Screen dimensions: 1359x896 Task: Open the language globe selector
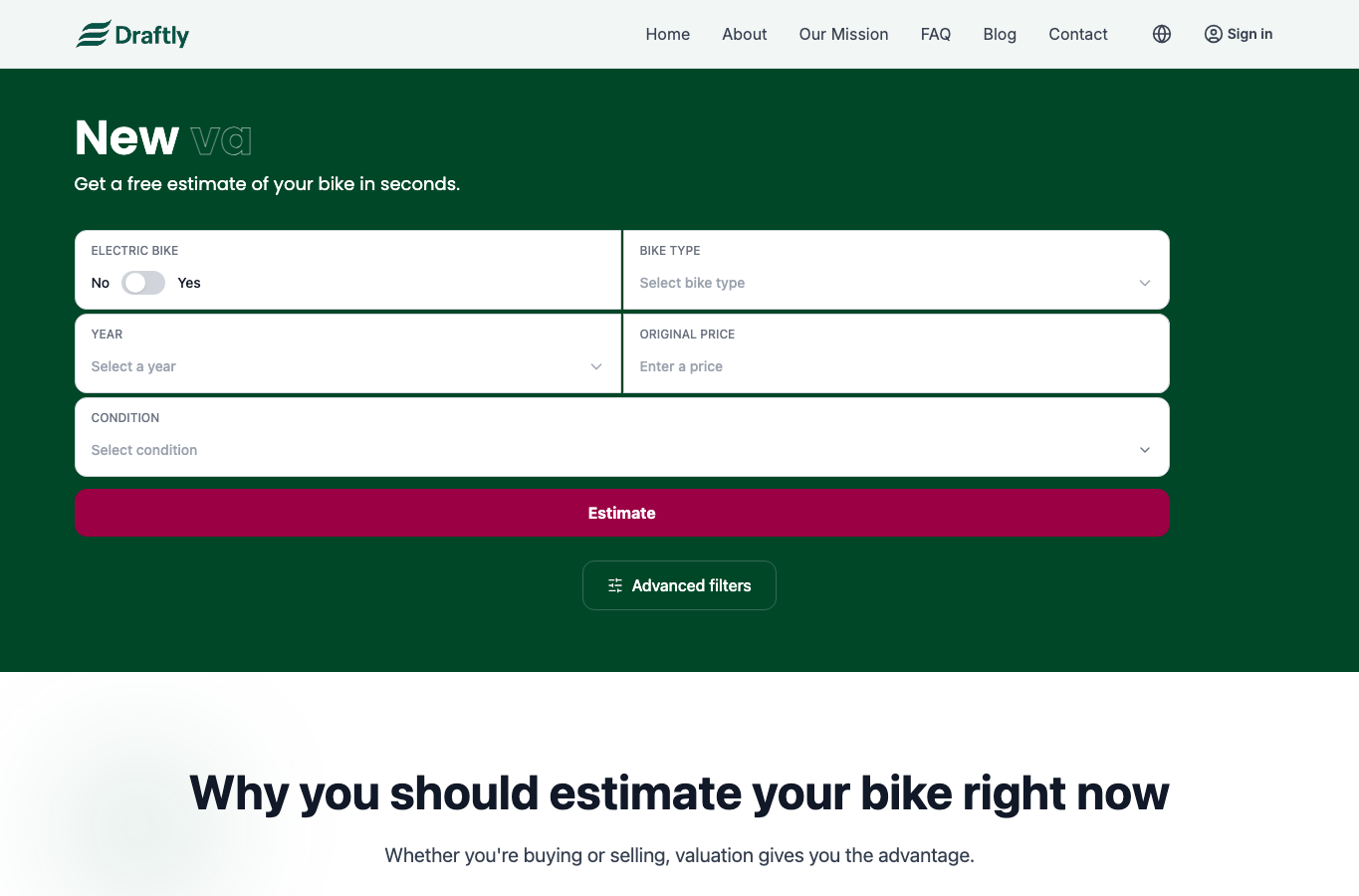pos(1162,34)
